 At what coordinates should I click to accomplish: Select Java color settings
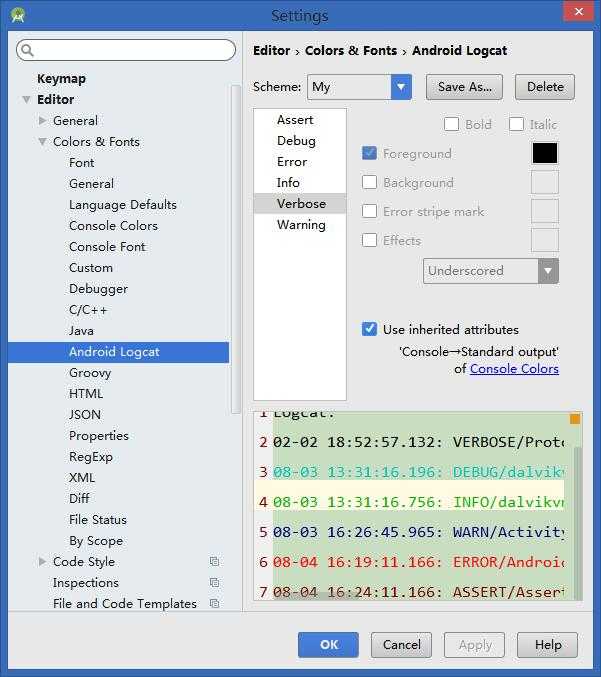[81, 331]
